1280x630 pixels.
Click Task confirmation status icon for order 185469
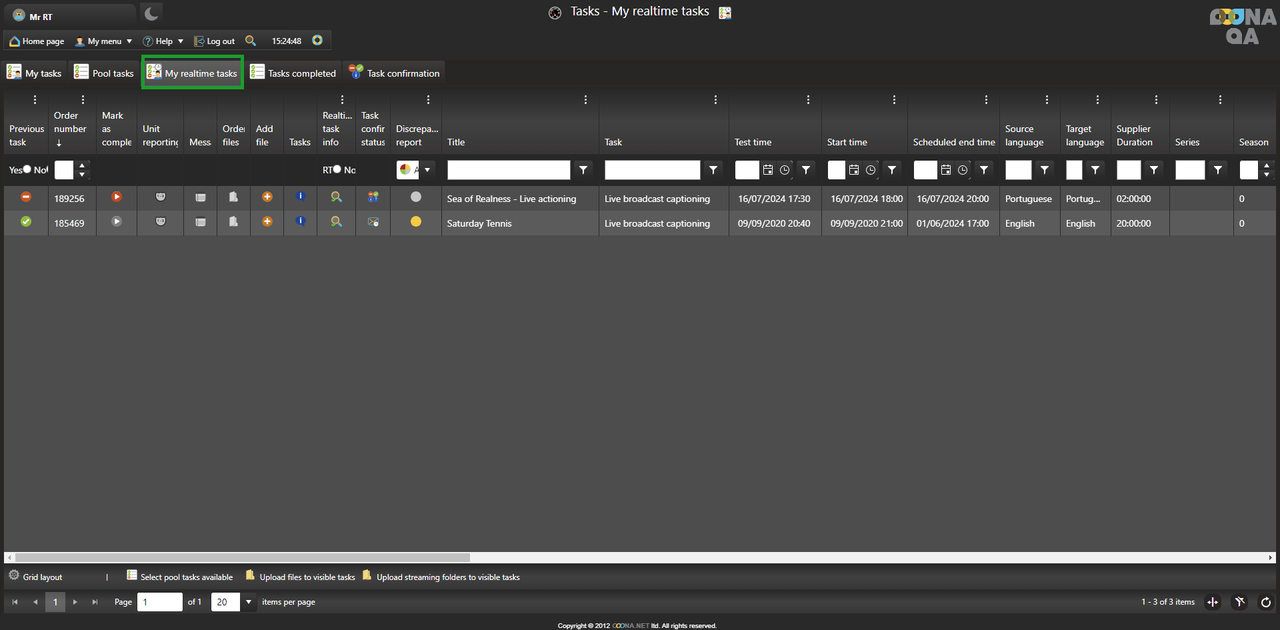373,222
